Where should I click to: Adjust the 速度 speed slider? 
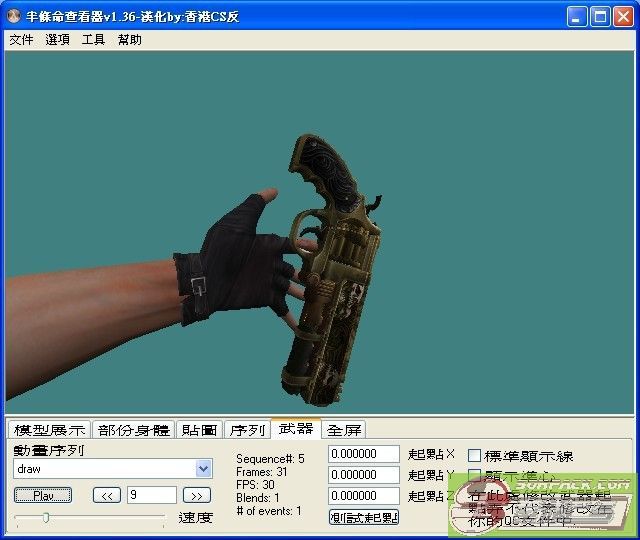click(x=45, y=517)
